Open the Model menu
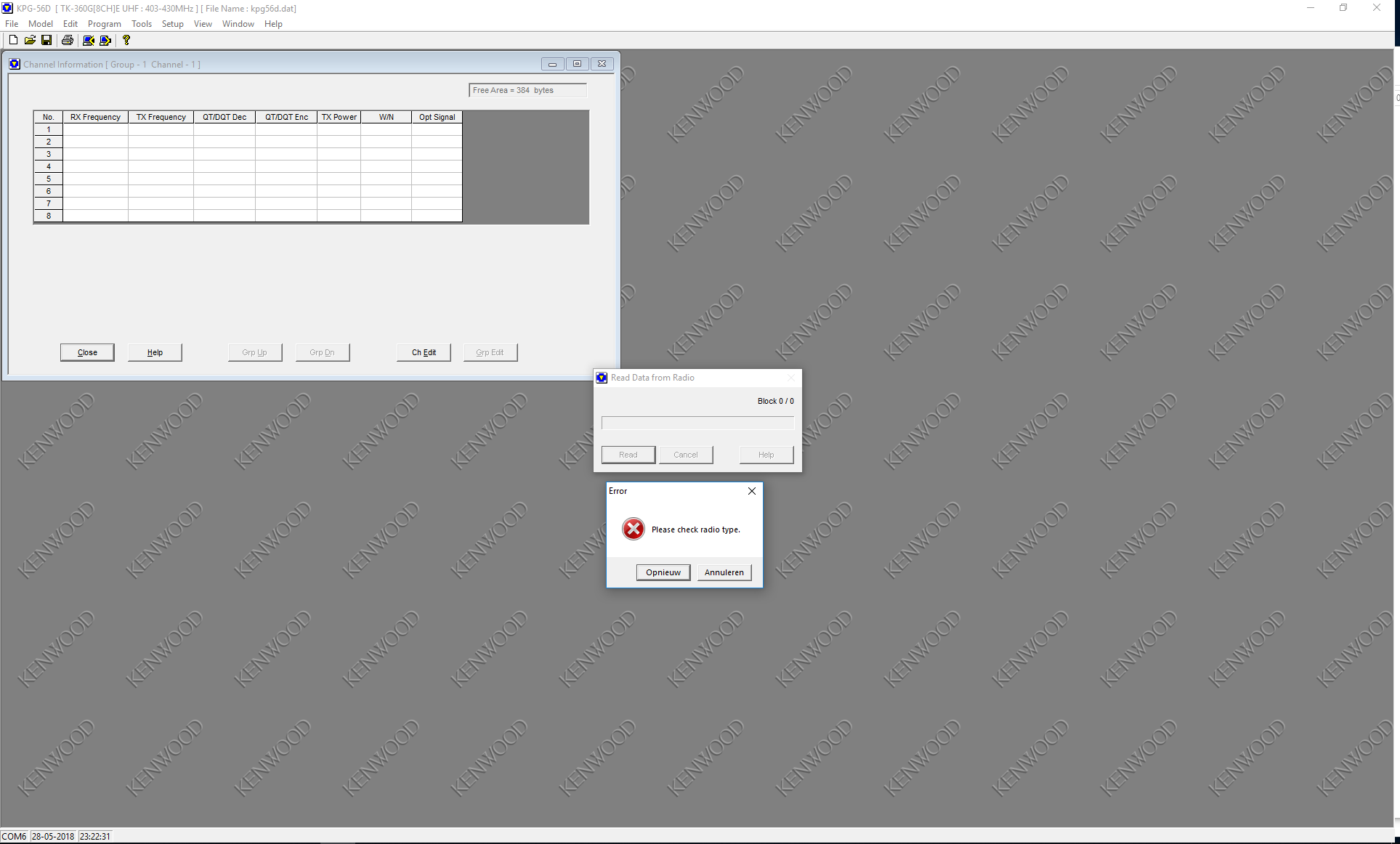Screen dimensions: 1400x844 point(41,24)
